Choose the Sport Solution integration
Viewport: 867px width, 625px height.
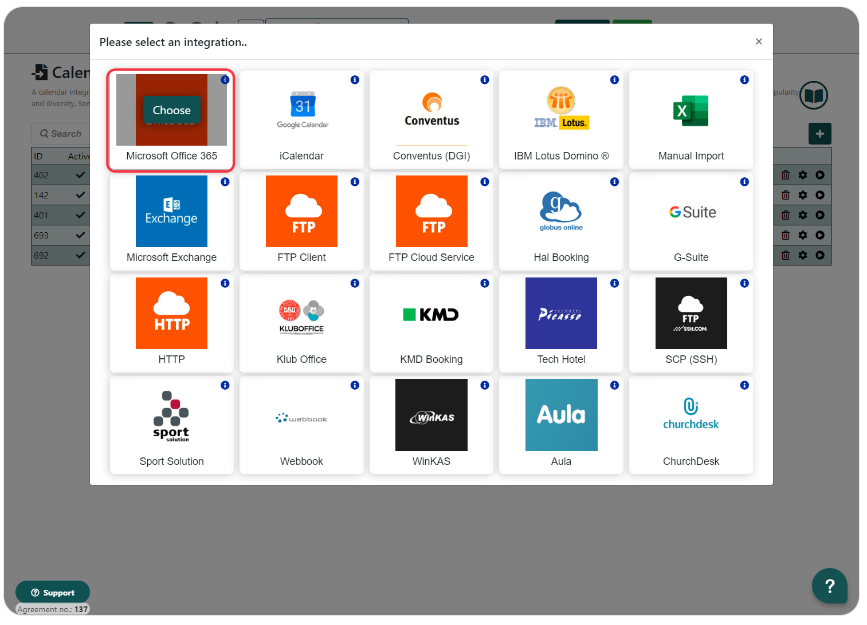171,425
